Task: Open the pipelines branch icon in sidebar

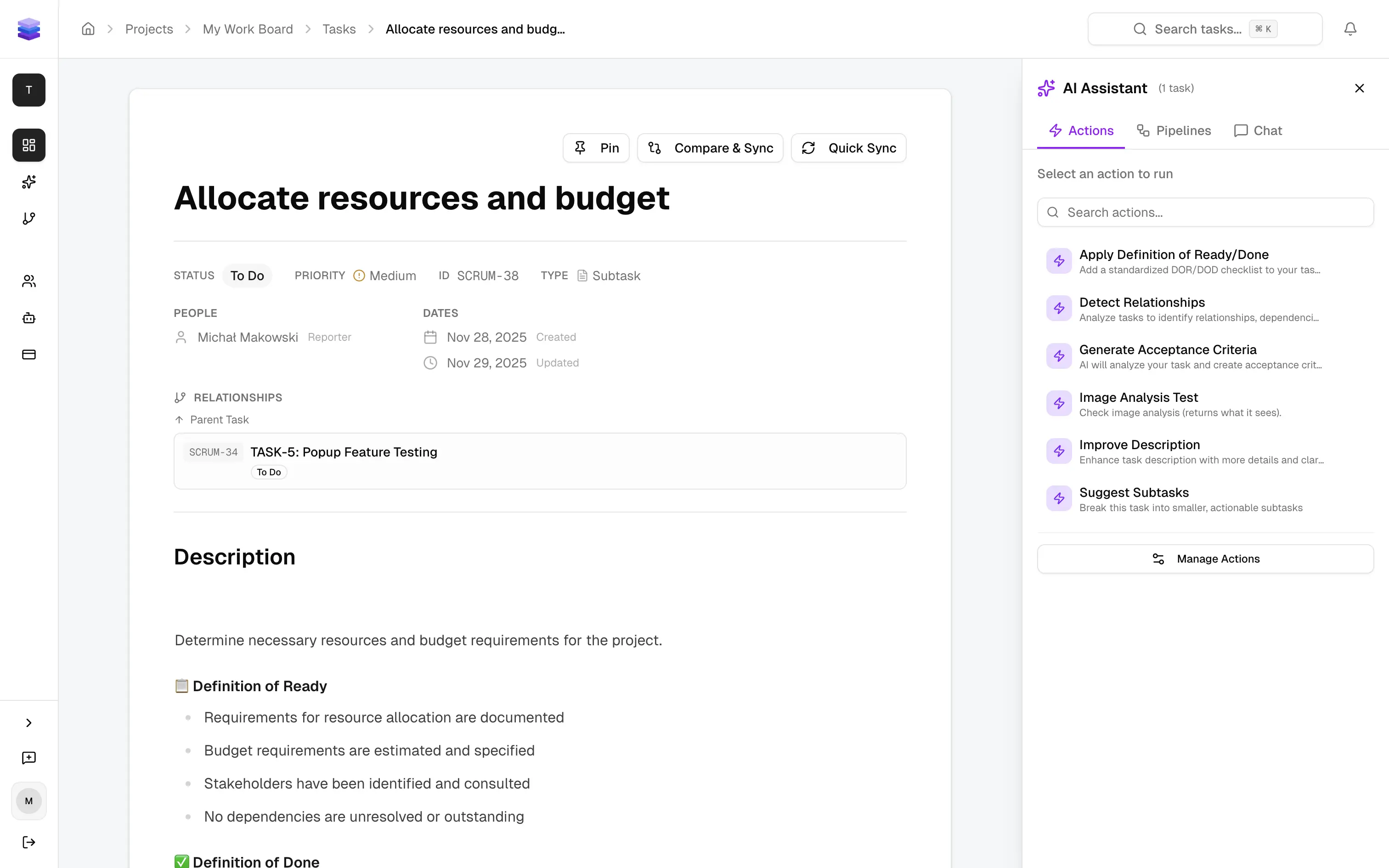Action: (x=28, y=218)
